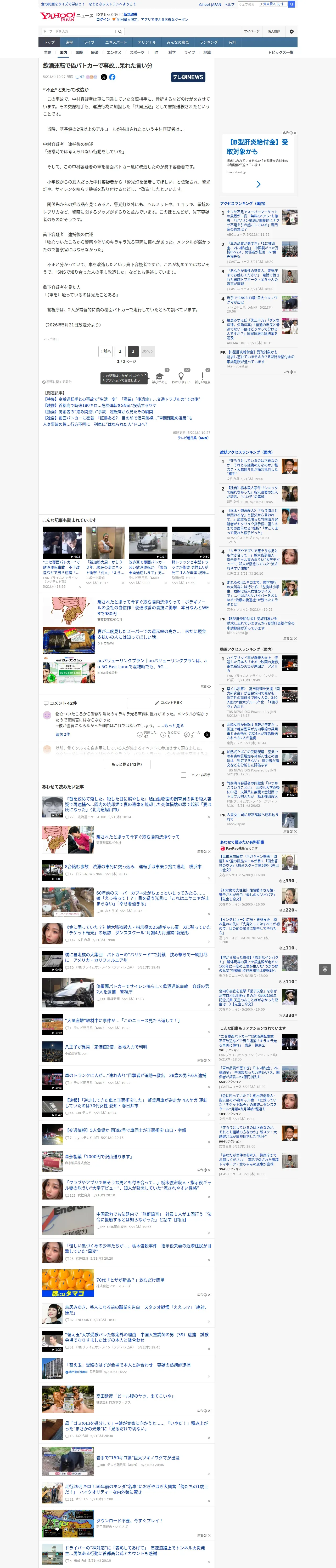Open the エキスパート navigation tab
Screen dimensions: 336x1568
pyautogui.click(x=116, y=43)
